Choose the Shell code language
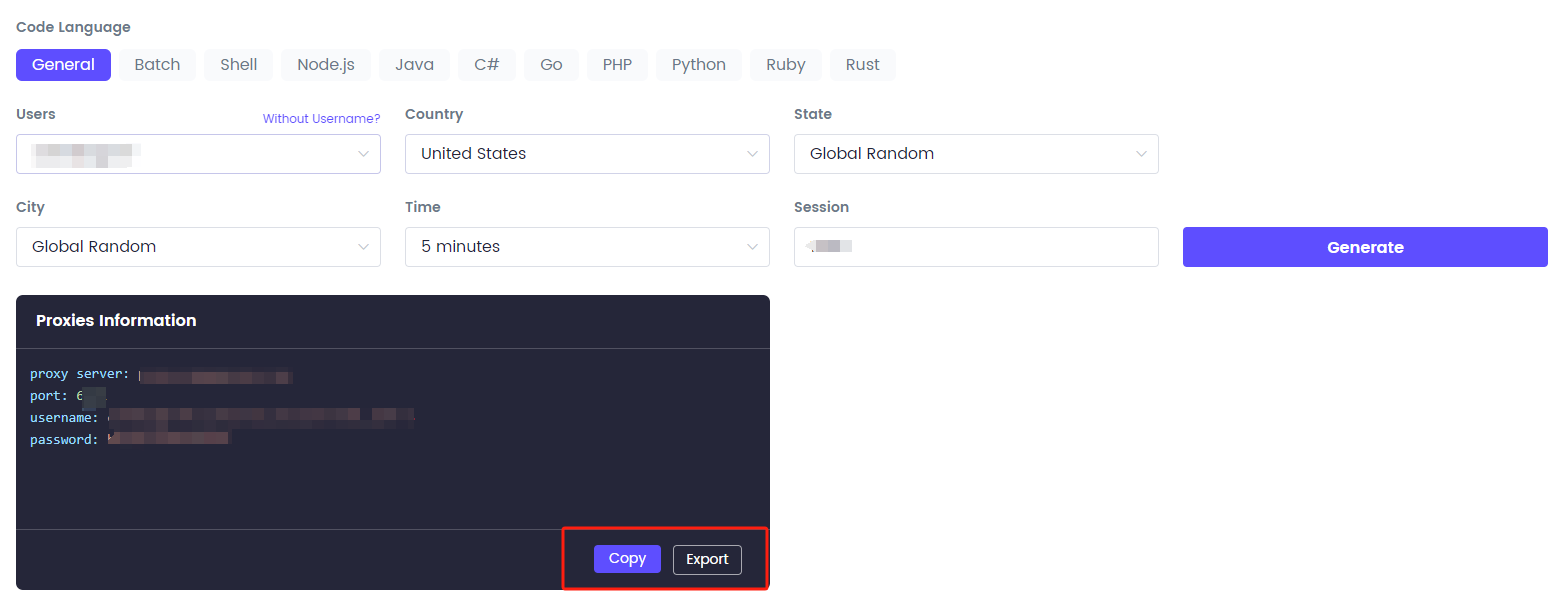The height and width of the screenshot is (610, 1562). (239, 65)
